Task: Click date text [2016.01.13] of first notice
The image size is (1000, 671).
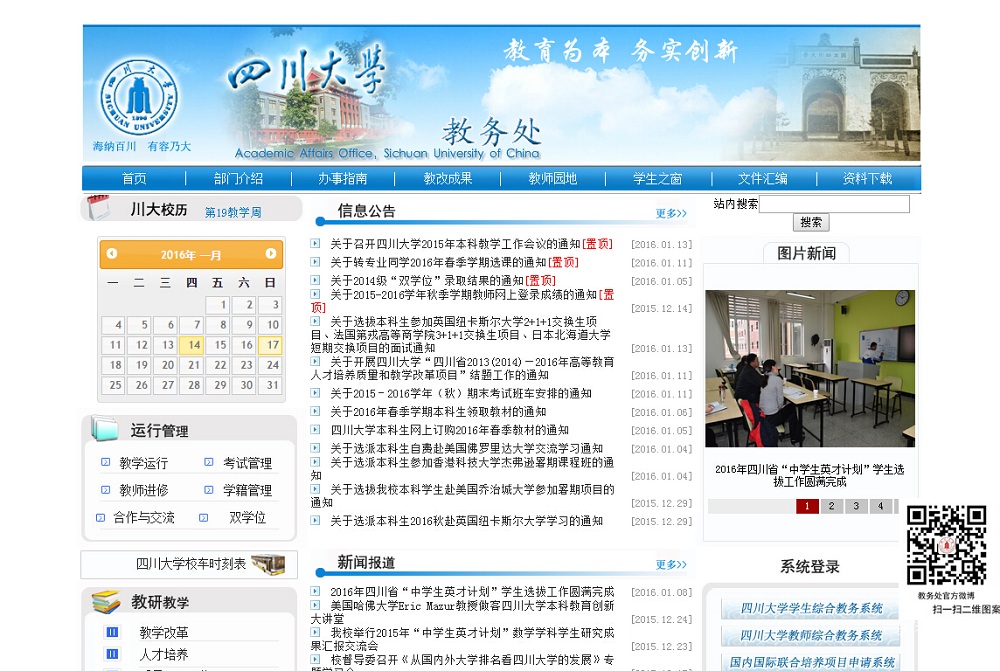Action: (x=661, y=244)
